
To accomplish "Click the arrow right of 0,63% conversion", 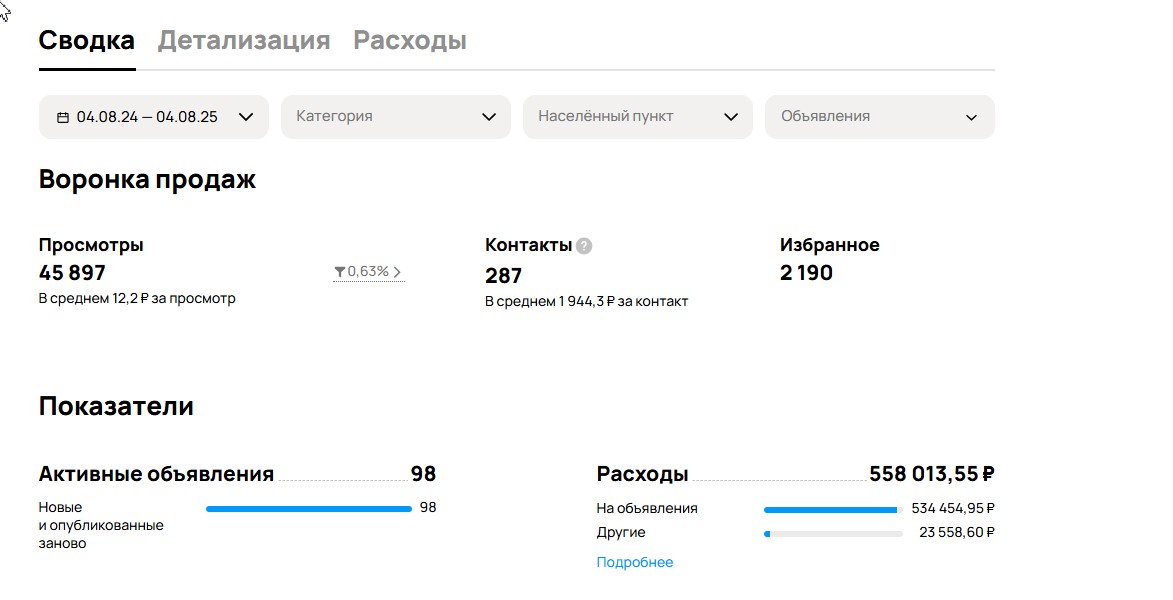I will [397, 272].
